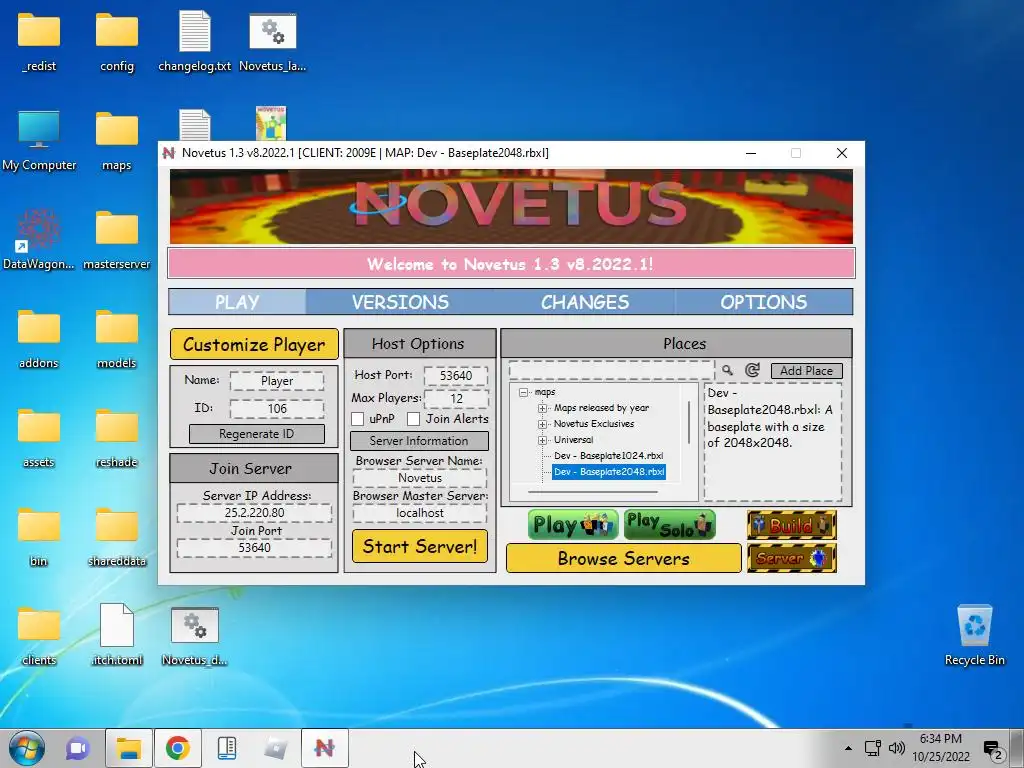
Task: Launch Google Chrome from the taskbar
Action: coord(178,748)
